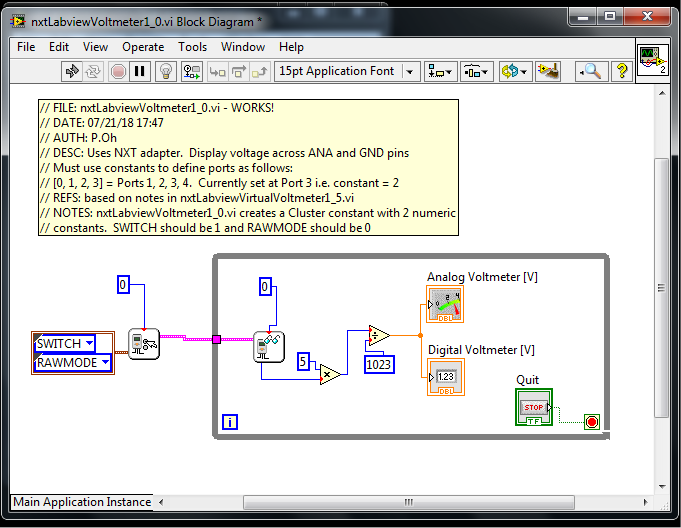Open the Operate menu
This screenshot has height=528, width=681.
point(143,47)
